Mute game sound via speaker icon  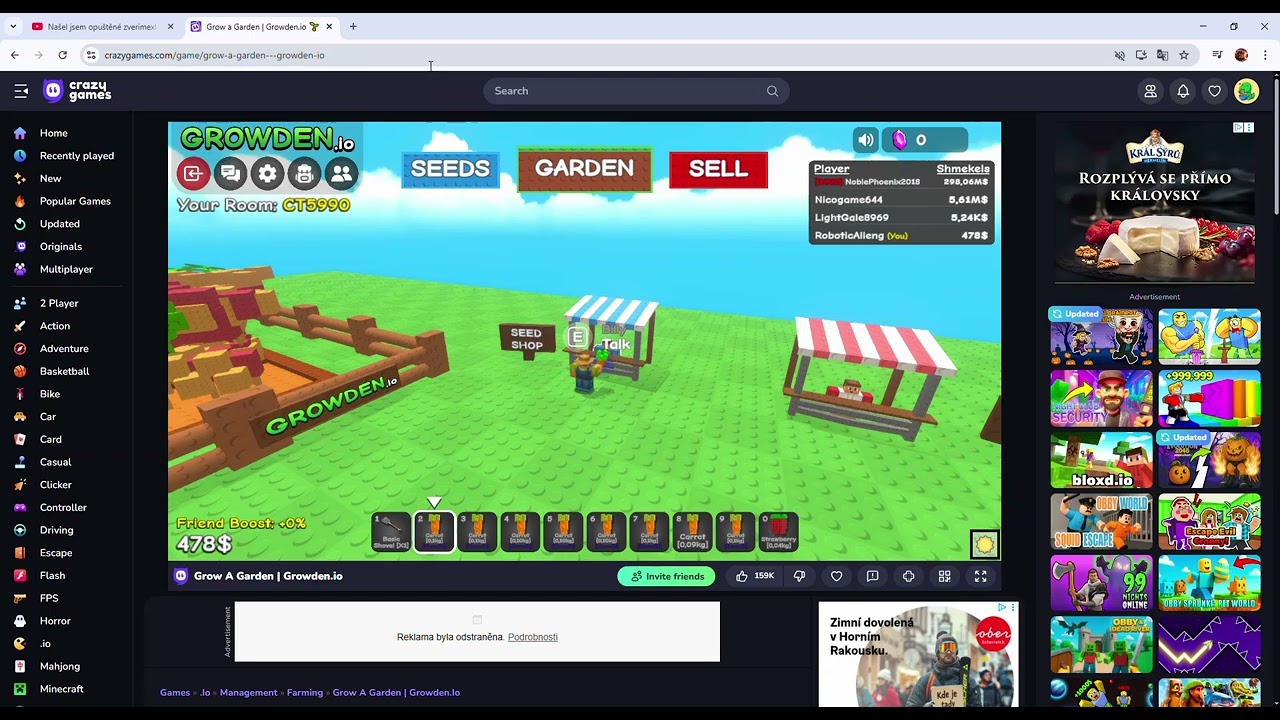click(866, 140)
